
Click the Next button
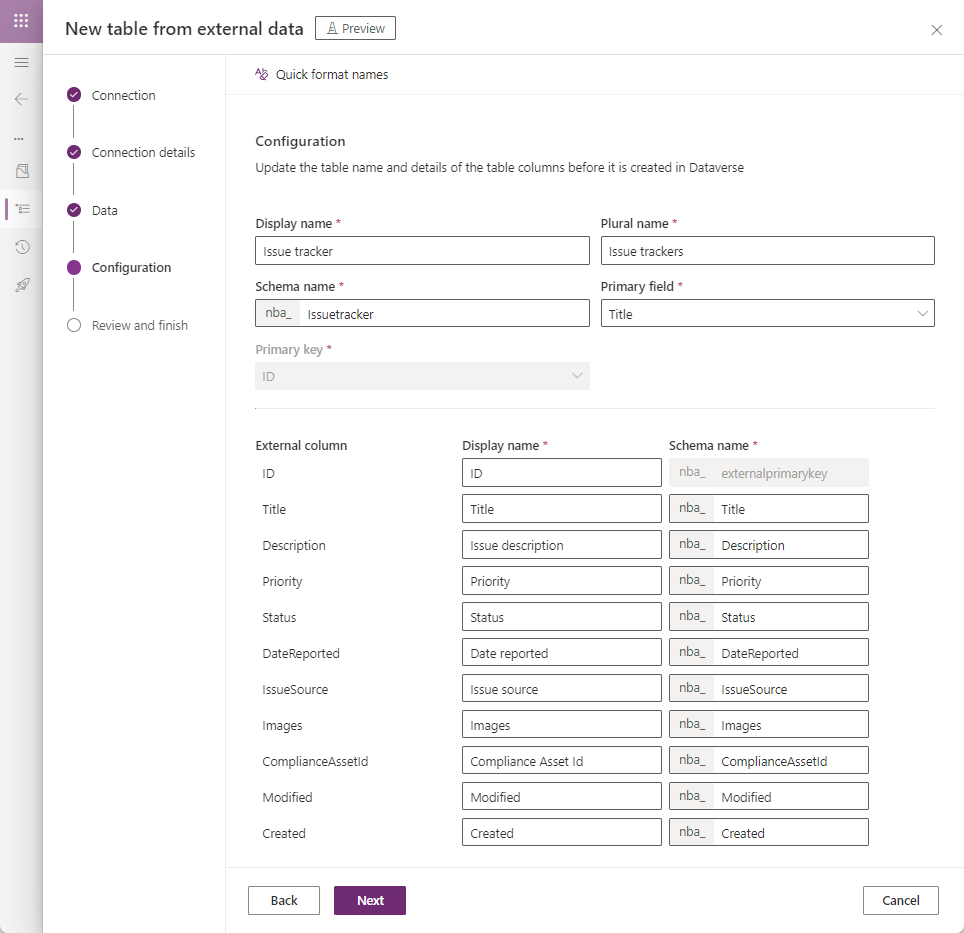pyautogui.click(x=369, y=900)
